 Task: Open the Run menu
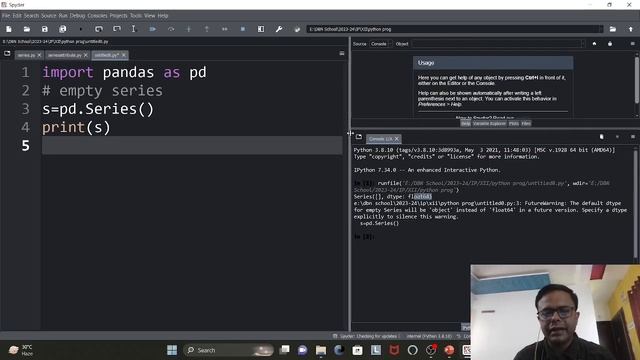point(63,16)
